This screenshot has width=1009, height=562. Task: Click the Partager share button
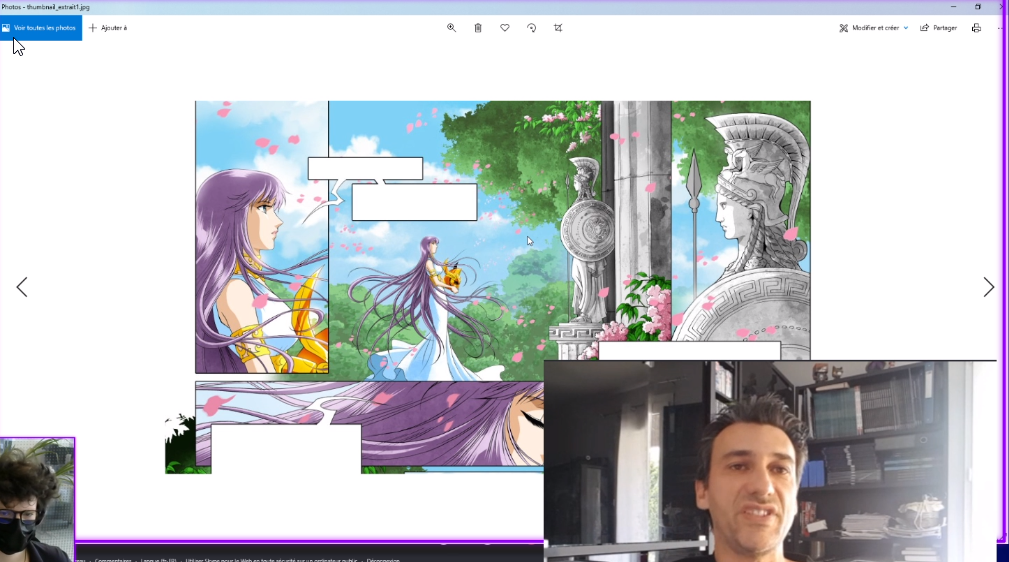pyautogui.click(x=938, y=28)
